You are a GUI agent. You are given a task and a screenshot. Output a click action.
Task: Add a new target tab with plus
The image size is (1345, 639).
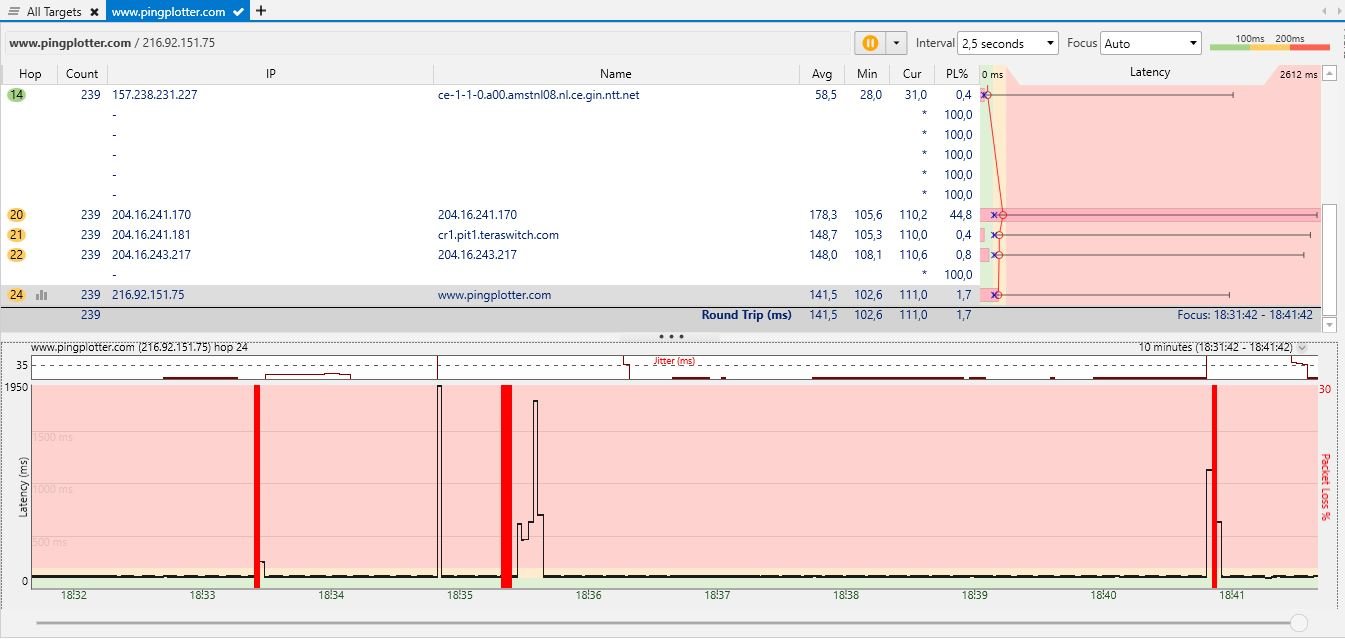tap(261, 11)
